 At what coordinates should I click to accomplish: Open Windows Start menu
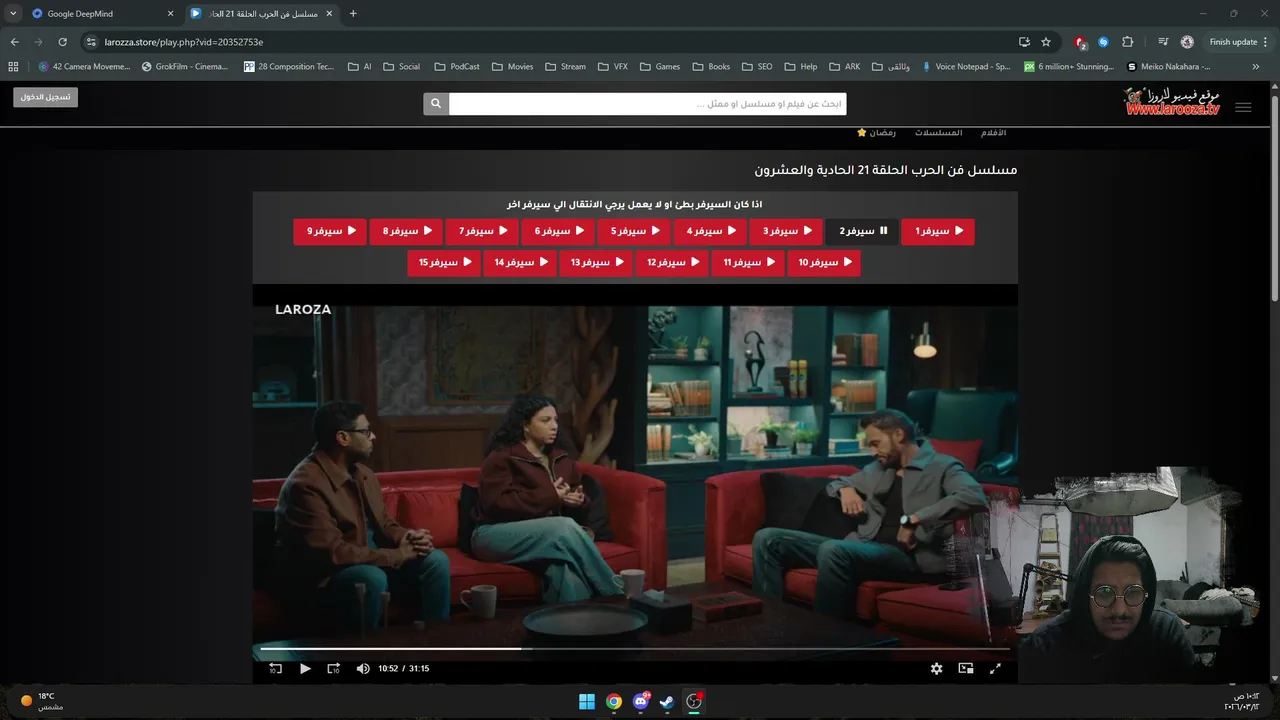tap(587, 701)
